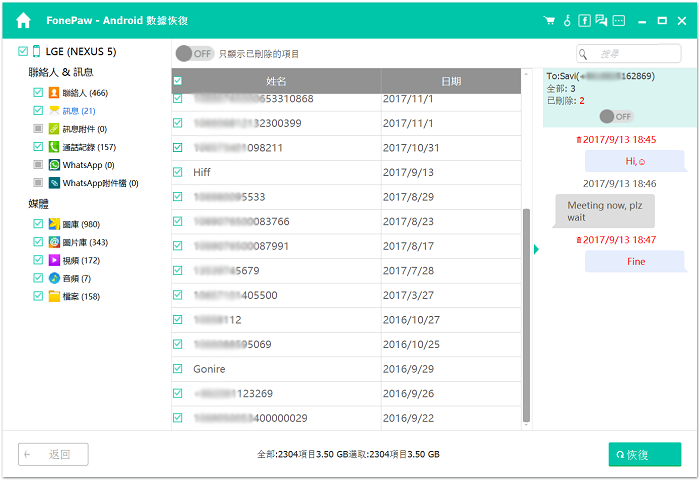Open the Files (158) category
Image resolution: width=700 pixels, height=480 pixels.
(x=81, y=296)
